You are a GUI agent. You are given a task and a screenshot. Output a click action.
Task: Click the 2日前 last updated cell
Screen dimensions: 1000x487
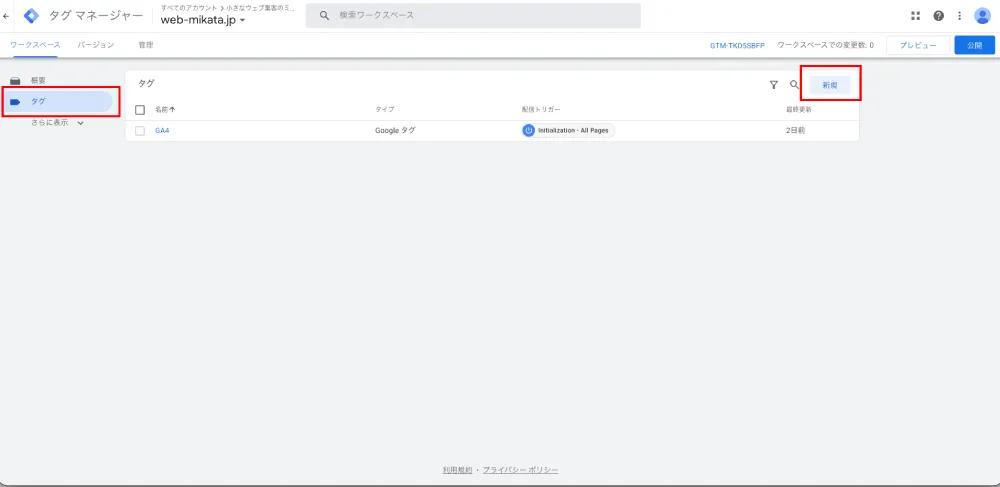[796, 131]
